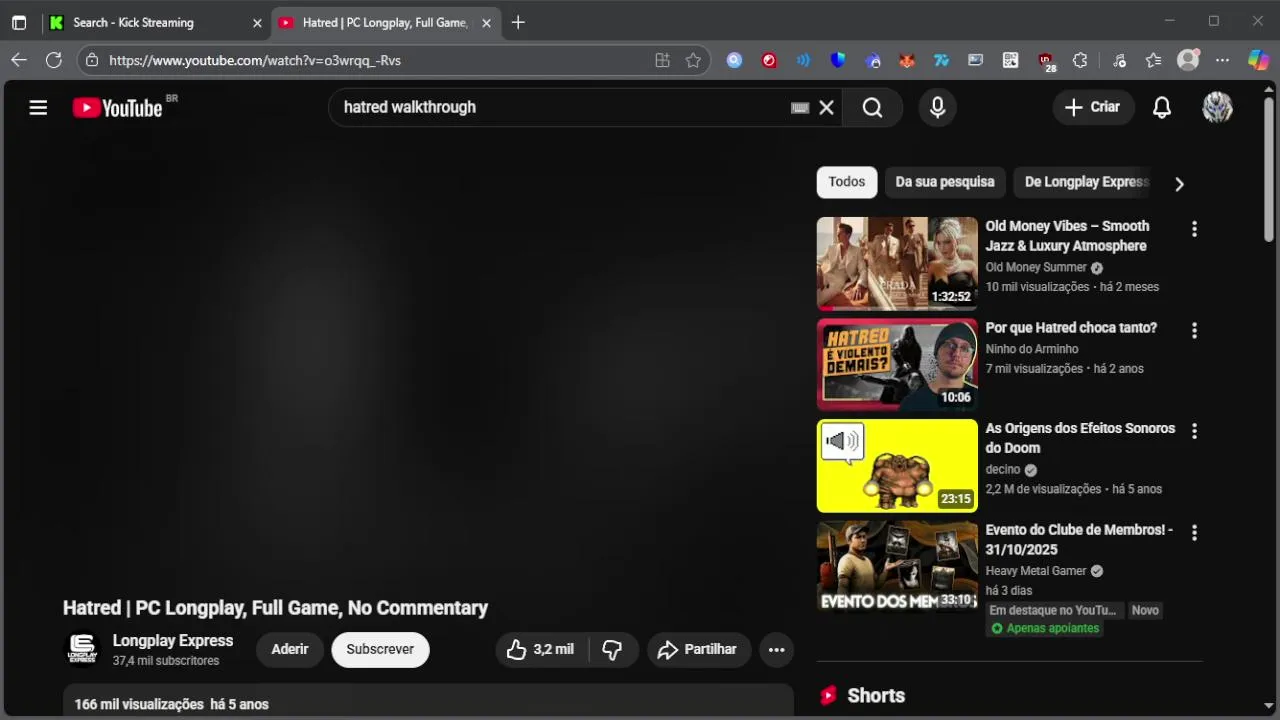This screenshot has width=1280, height=720.
Task: Add this page to favorites star
Action: pyautogui.click(x=693, y=60)
